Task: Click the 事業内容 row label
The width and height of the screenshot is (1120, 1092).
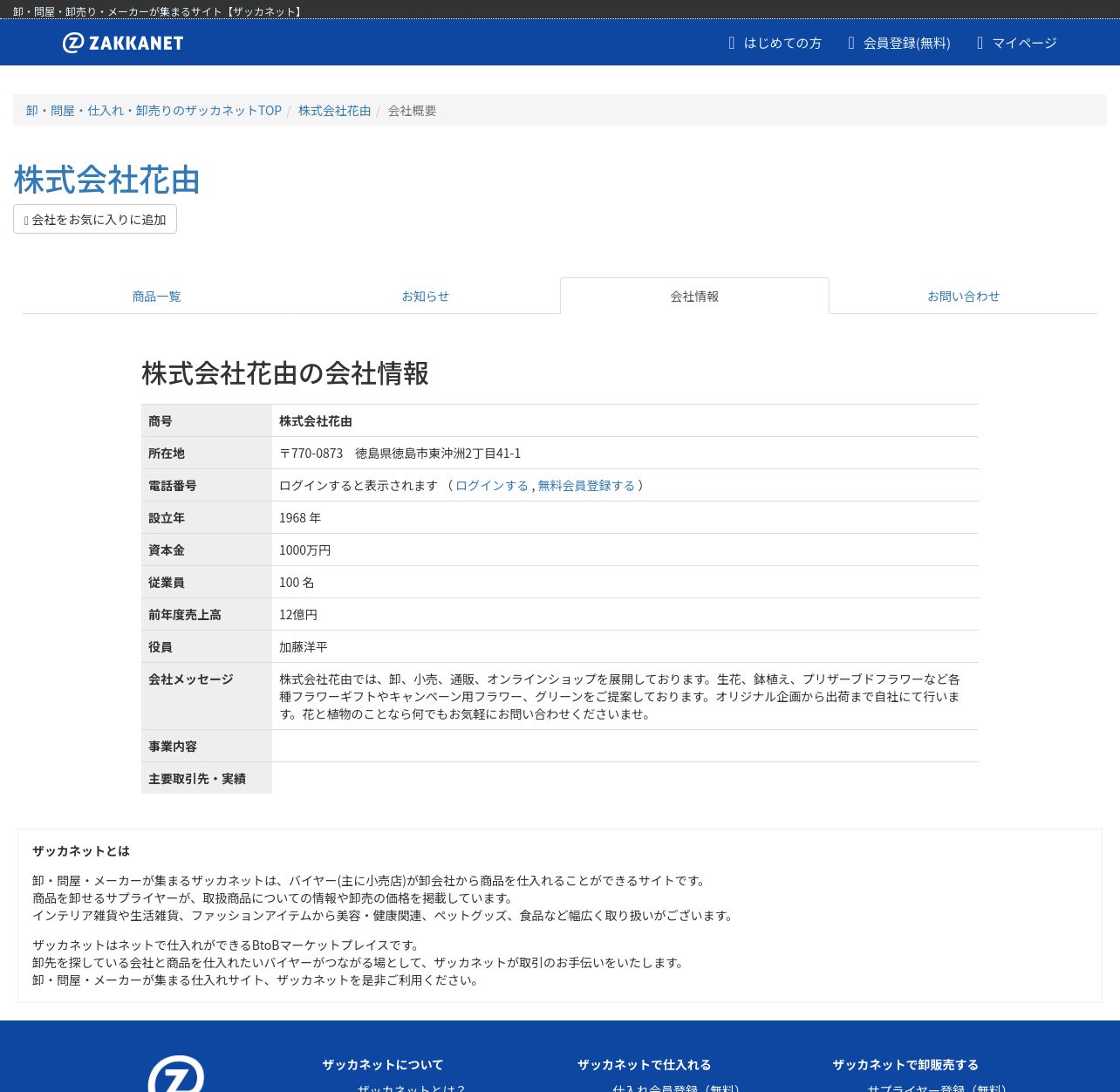Action: (x=207, y=747)
